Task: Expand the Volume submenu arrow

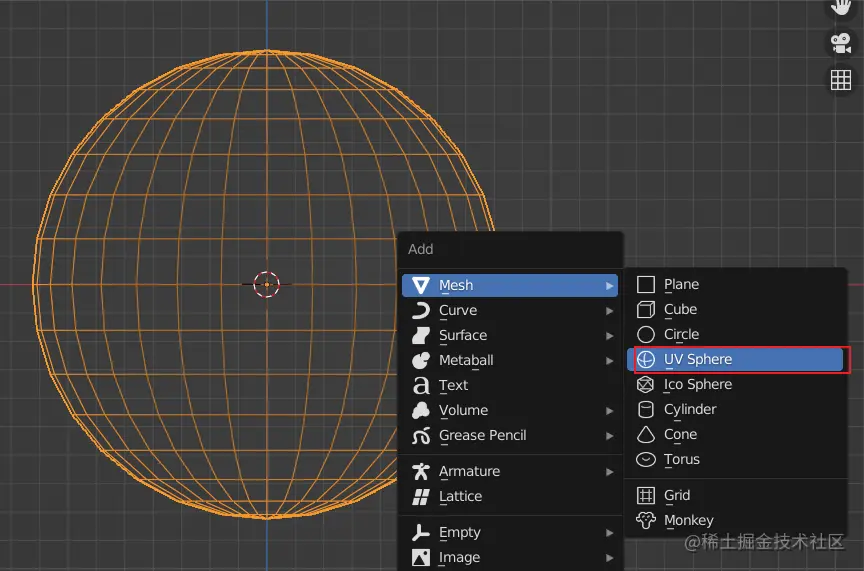Action: 609,411
